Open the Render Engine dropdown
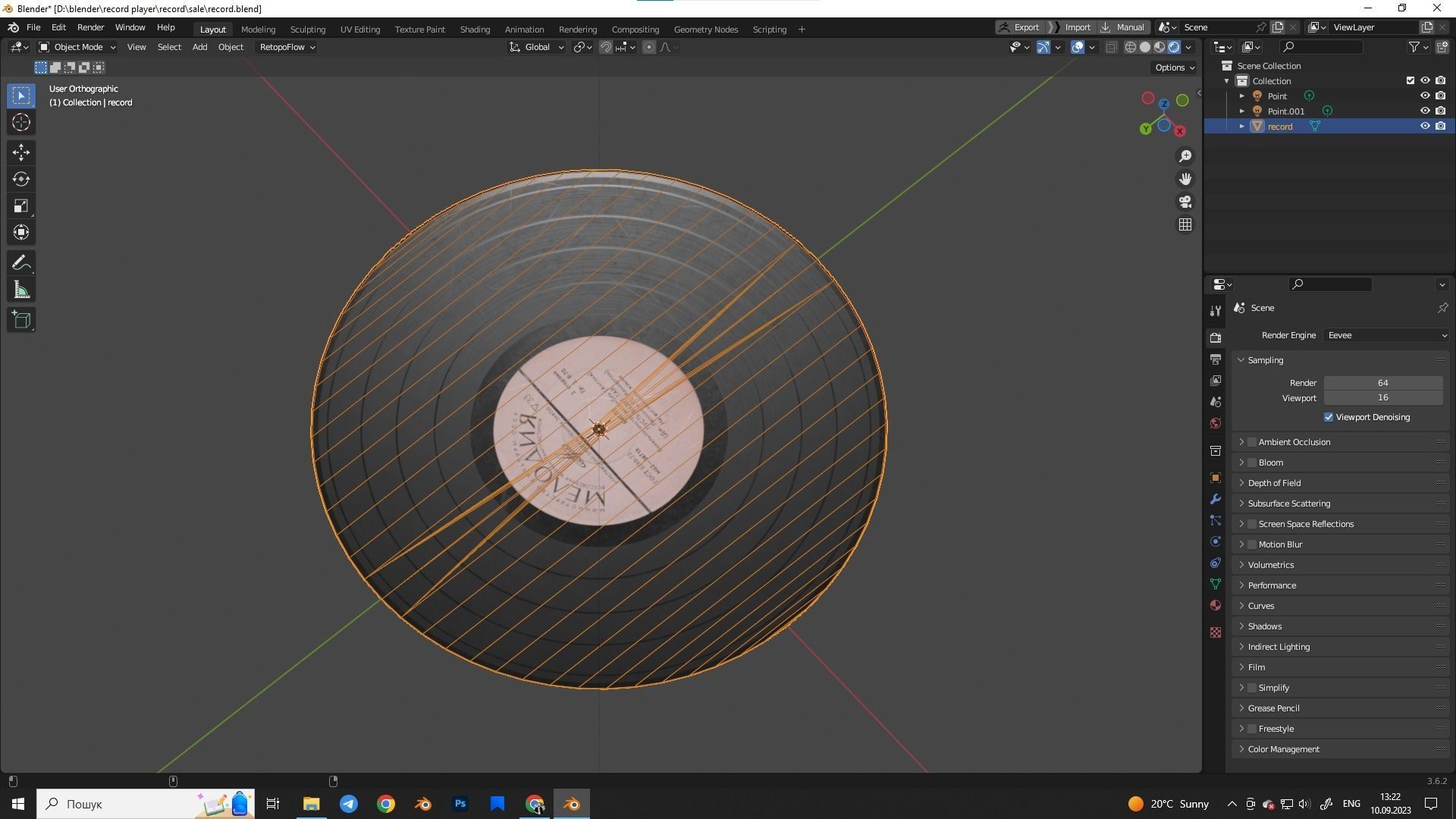Screen dimensions: 1456x819 click(1387, 335)
